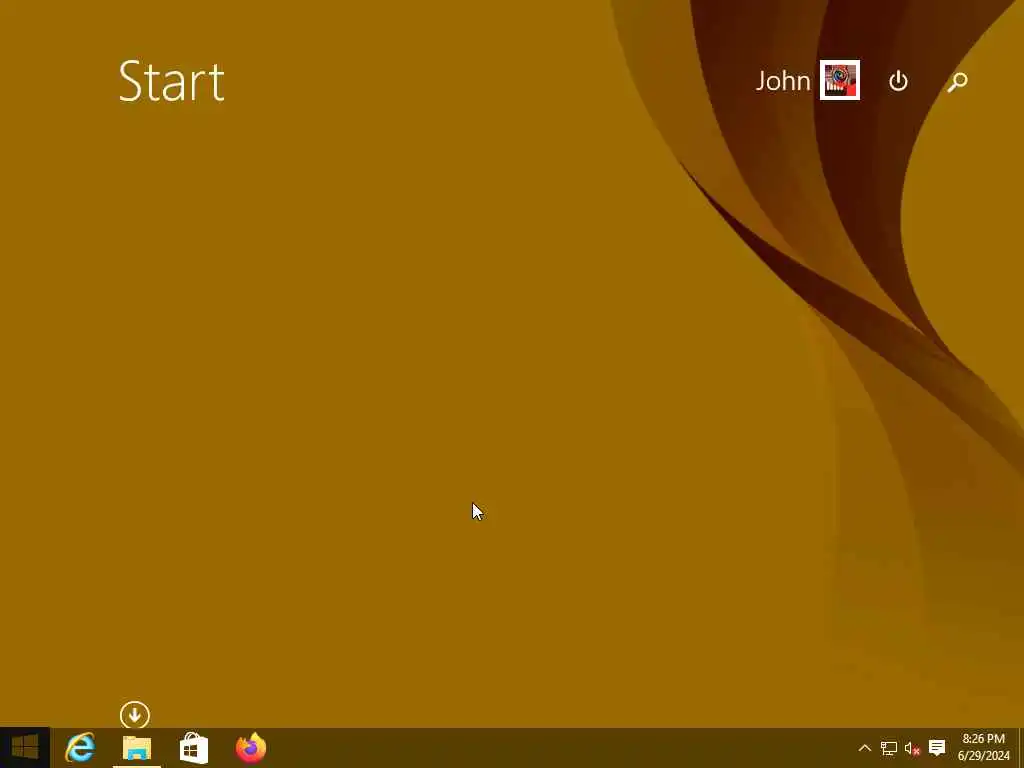Open the clock showing 8:26 PM
This screenshot has height=768, width=1024.
(x=984, y=747)
